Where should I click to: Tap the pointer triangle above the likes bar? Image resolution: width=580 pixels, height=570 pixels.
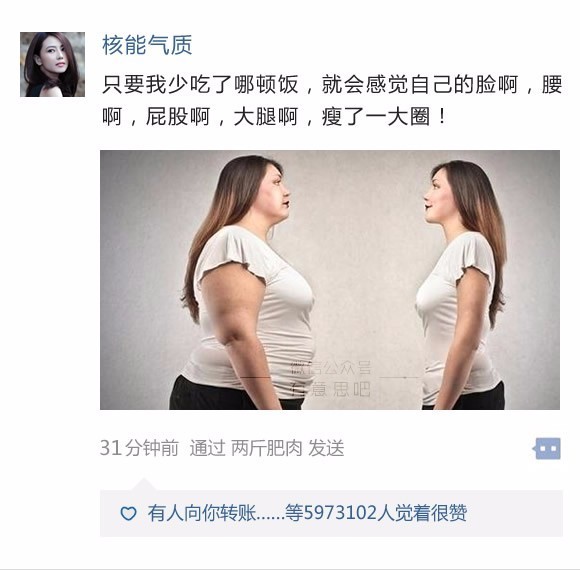point(144,485)
